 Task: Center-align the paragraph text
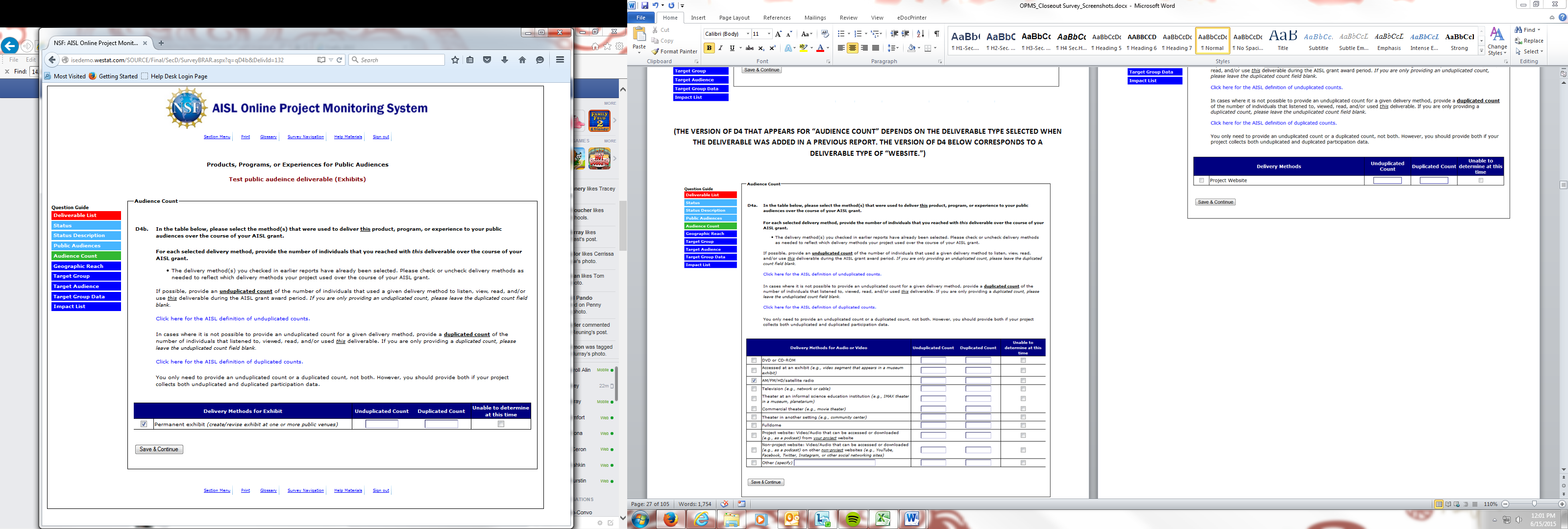click(852, 48)
